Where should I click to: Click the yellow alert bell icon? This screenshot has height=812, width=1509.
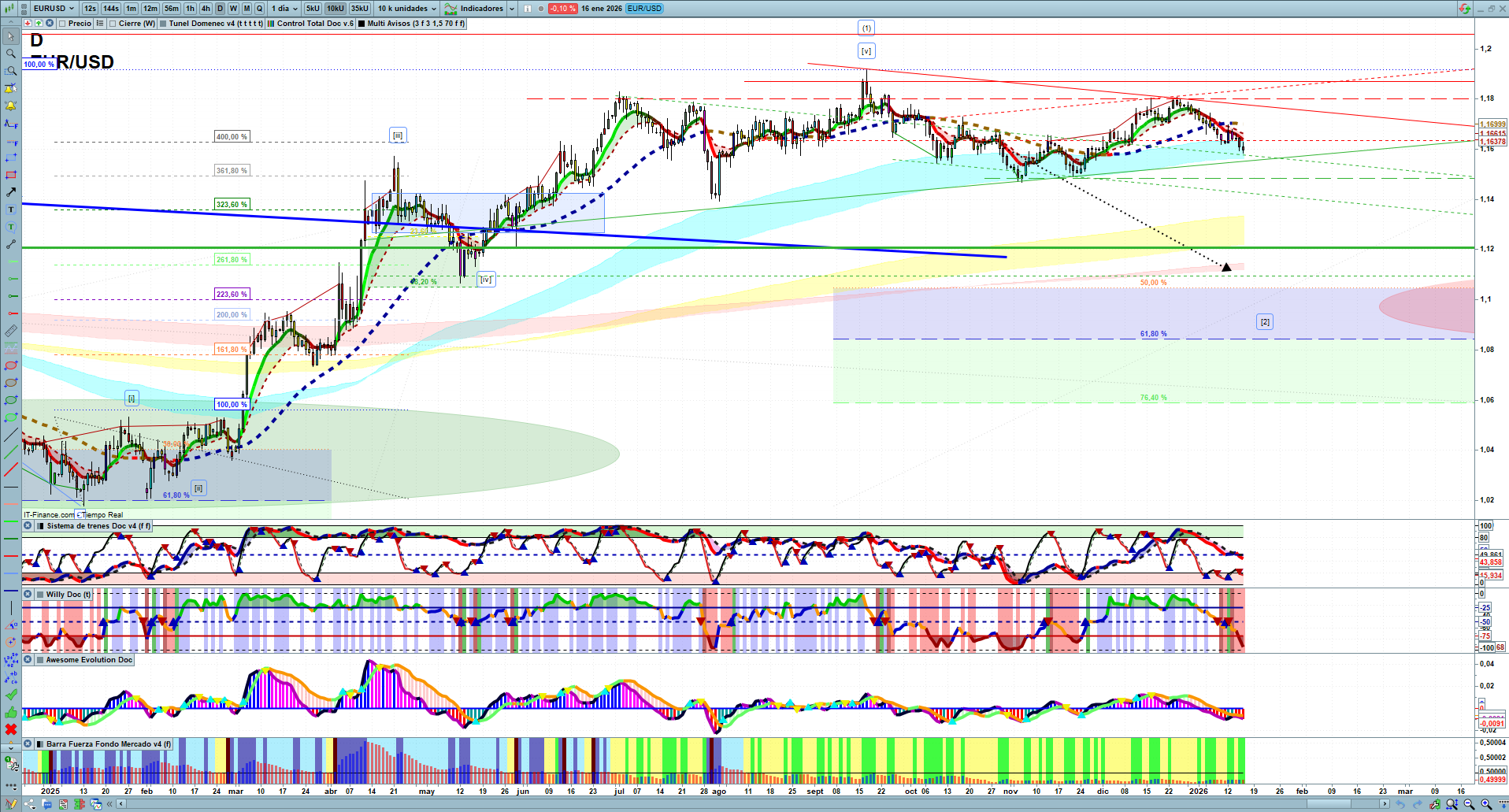(x=11, y=106)
